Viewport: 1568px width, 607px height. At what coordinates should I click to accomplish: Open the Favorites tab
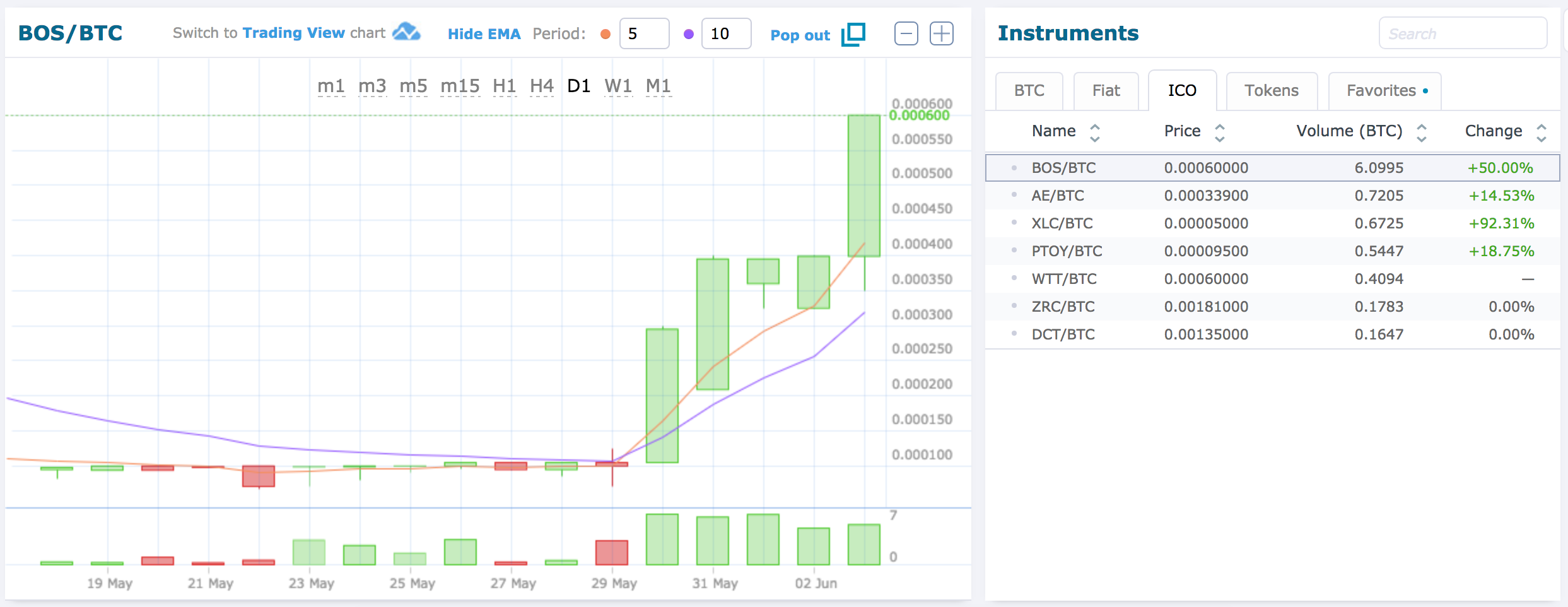click(x=1385, y=91)
